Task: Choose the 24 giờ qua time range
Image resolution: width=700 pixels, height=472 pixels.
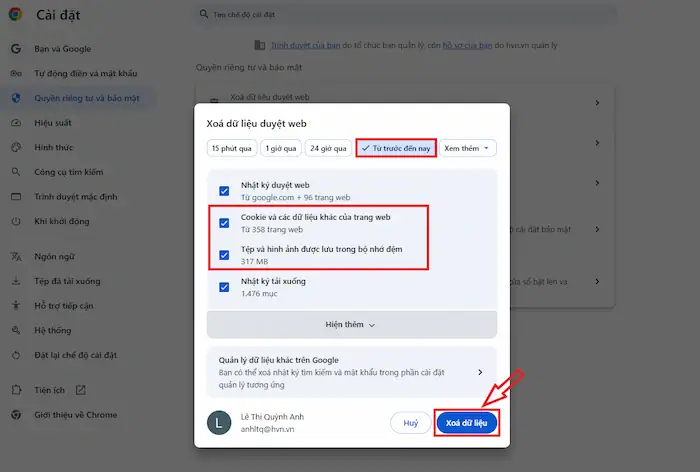Action: tap(328, 148)
